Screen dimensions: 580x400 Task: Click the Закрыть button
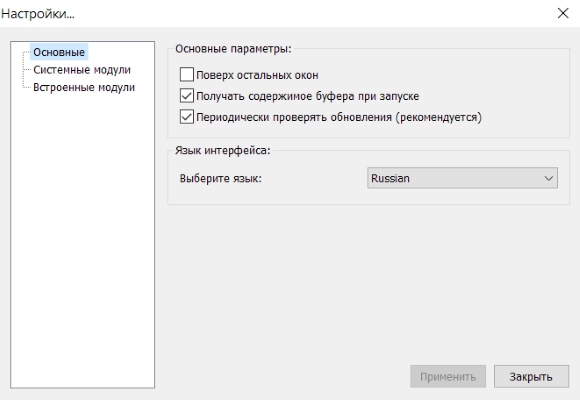[531, 377]
